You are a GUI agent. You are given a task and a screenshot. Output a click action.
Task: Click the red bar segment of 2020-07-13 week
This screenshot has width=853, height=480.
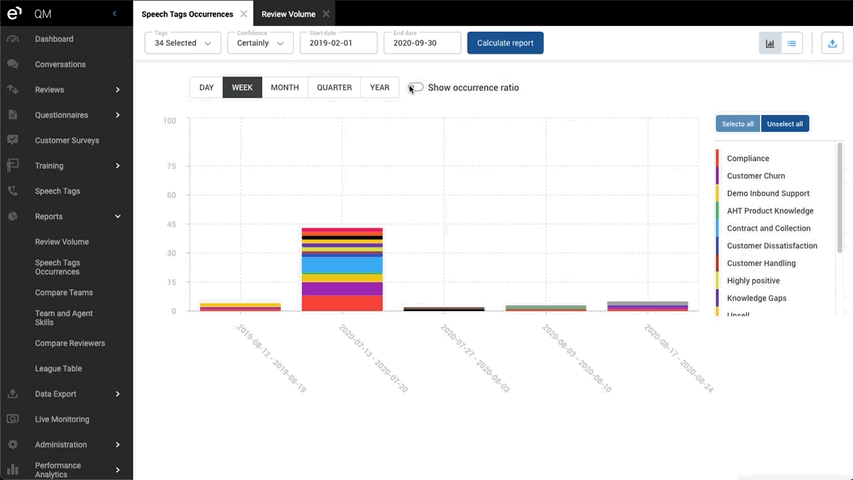[342, 303]
